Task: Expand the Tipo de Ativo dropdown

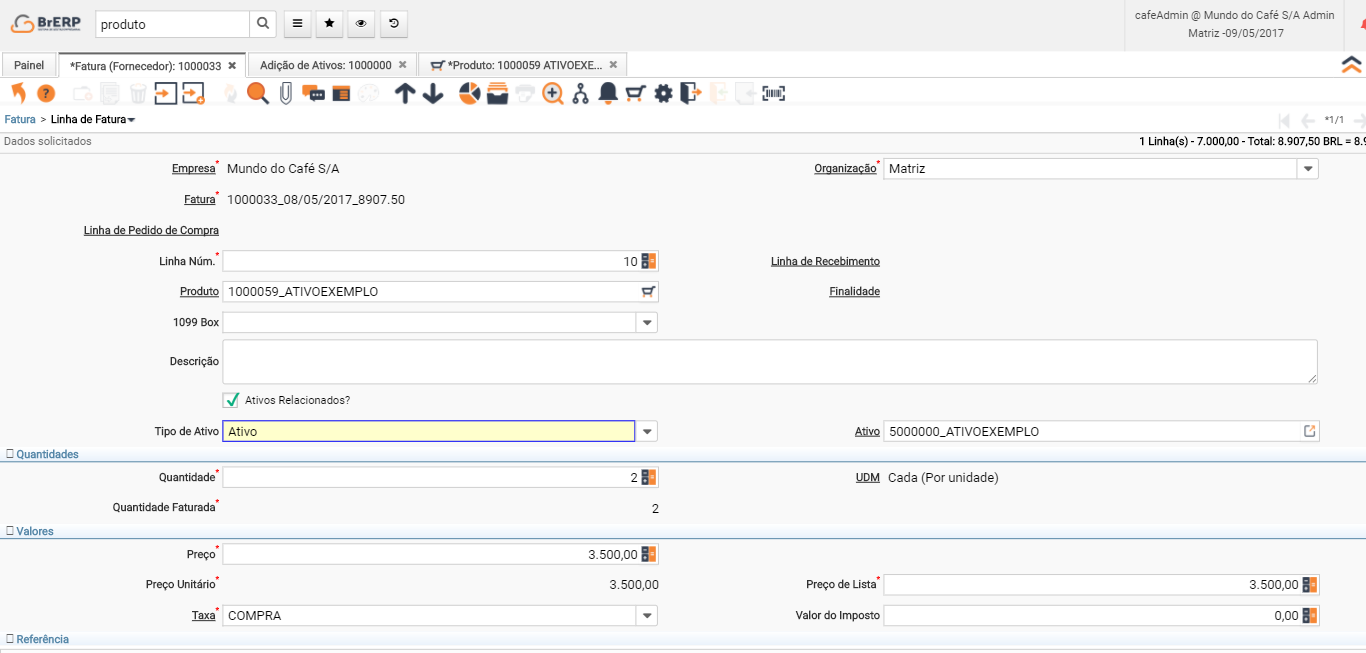Action: (x=647, y=432)
